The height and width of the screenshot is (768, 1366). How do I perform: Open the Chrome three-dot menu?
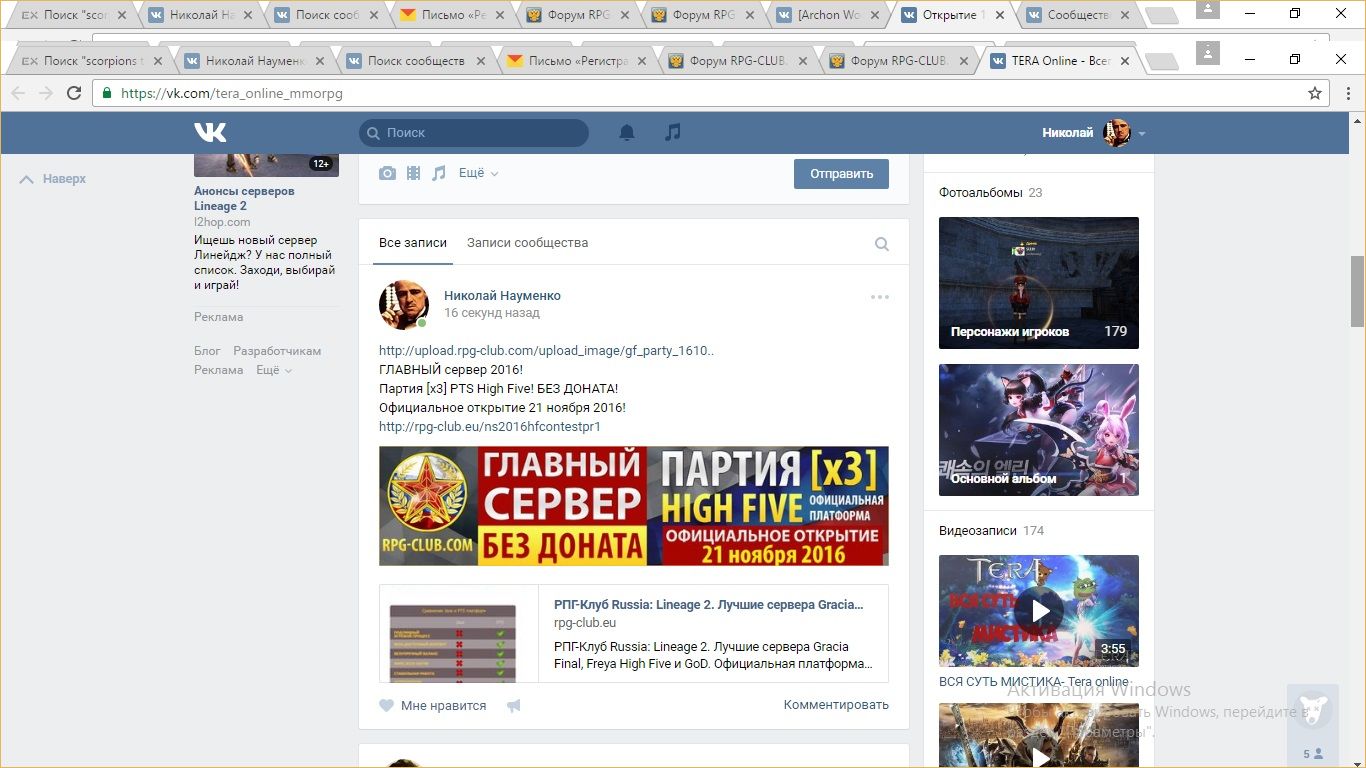click(x=1349, y=93)
